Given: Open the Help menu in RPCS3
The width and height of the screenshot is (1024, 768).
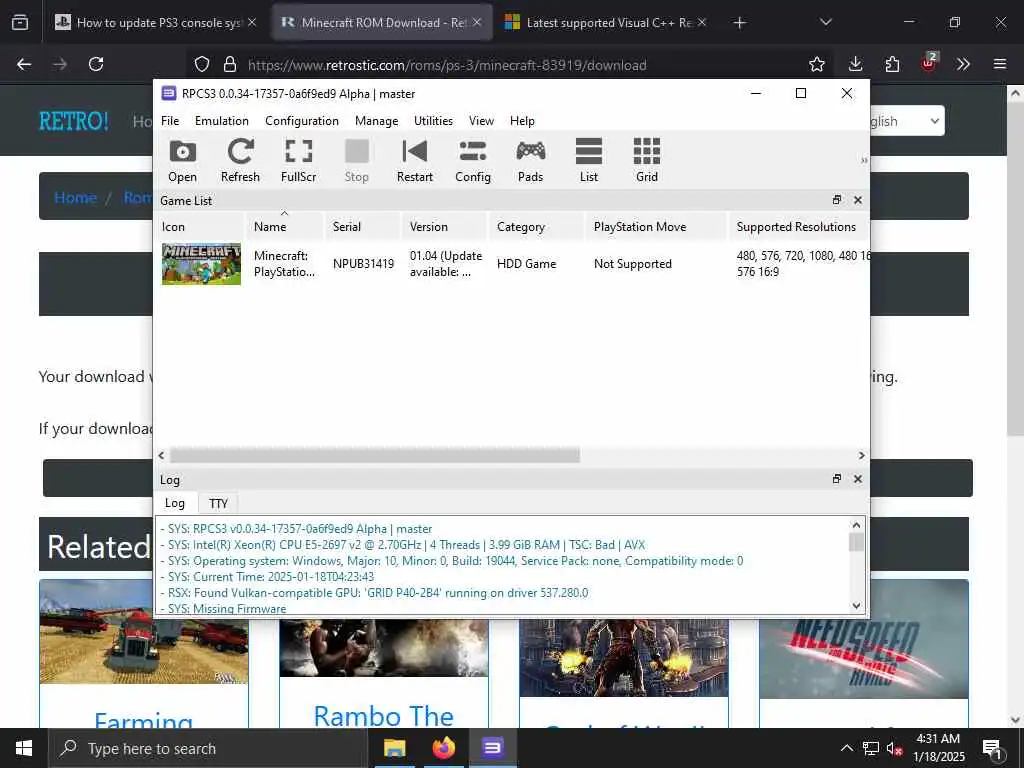Looking at the screenshot, I should pyautogui.click(x=522, y=121).
